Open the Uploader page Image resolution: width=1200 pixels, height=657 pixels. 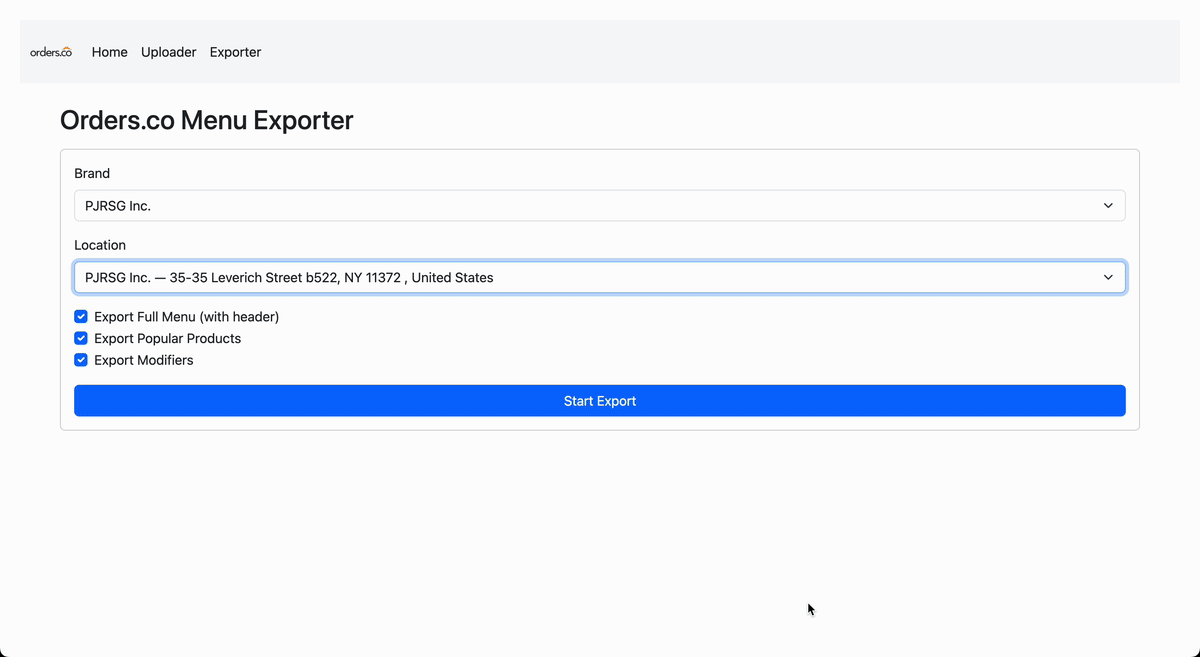point(168,52)
